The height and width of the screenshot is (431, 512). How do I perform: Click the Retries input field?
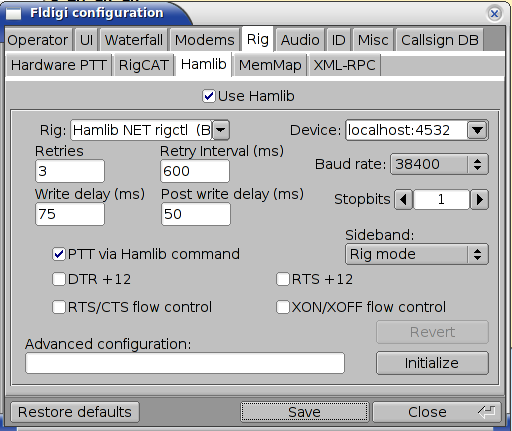(x=70, y=171)
